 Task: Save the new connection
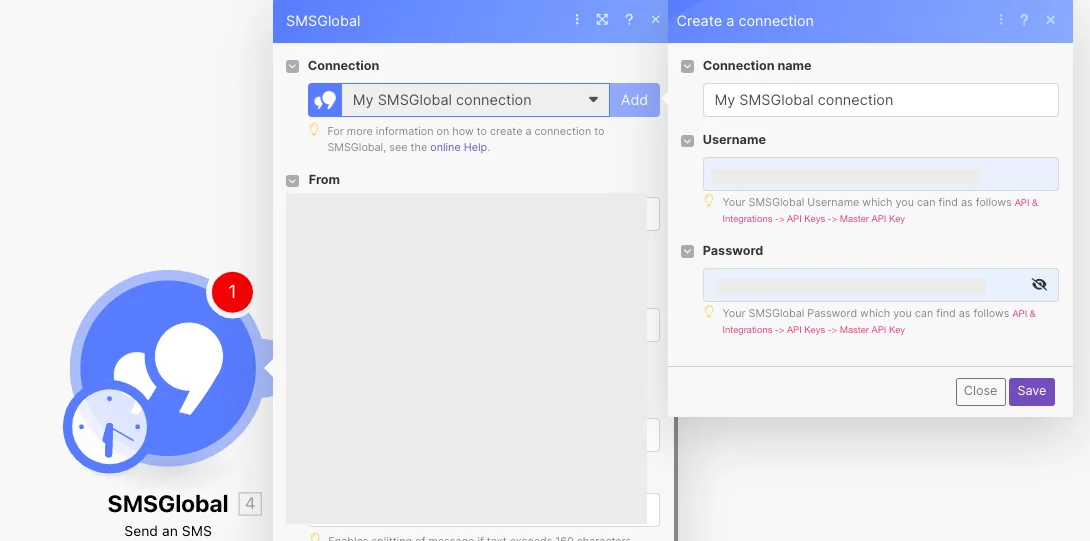1032,391
